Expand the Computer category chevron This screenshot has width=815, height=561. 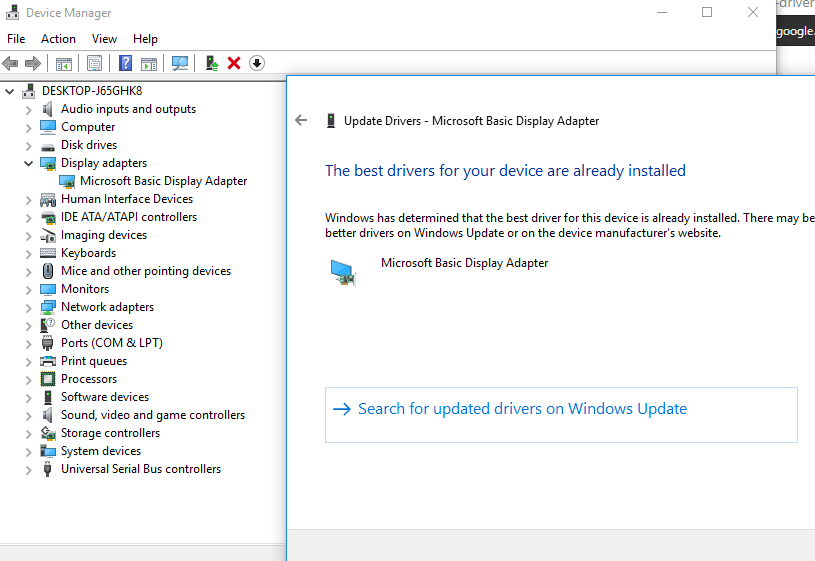29,128
